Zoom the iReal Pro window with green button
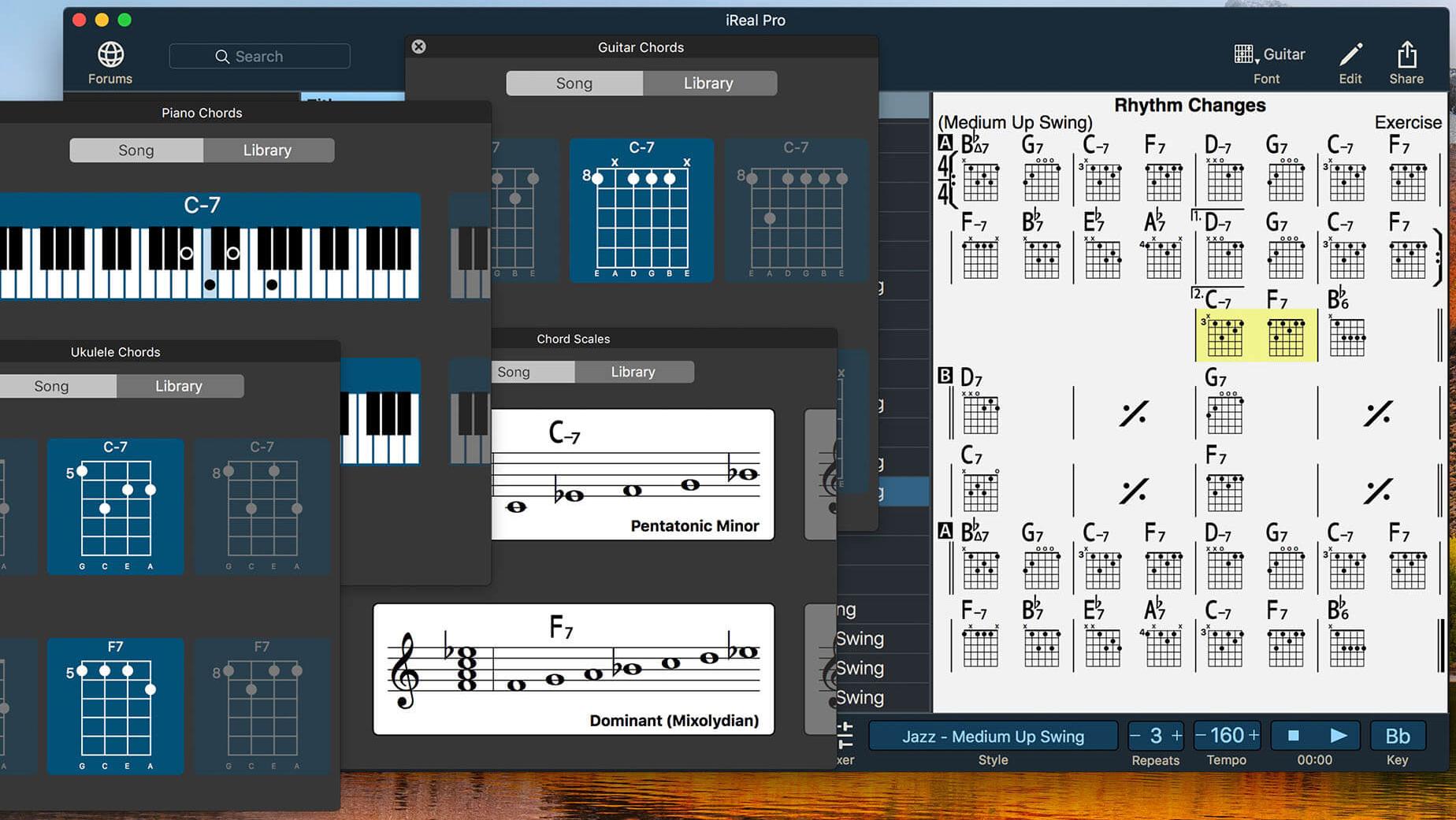The height and width of the screenshot is (820, 1456). coord(124,20)
